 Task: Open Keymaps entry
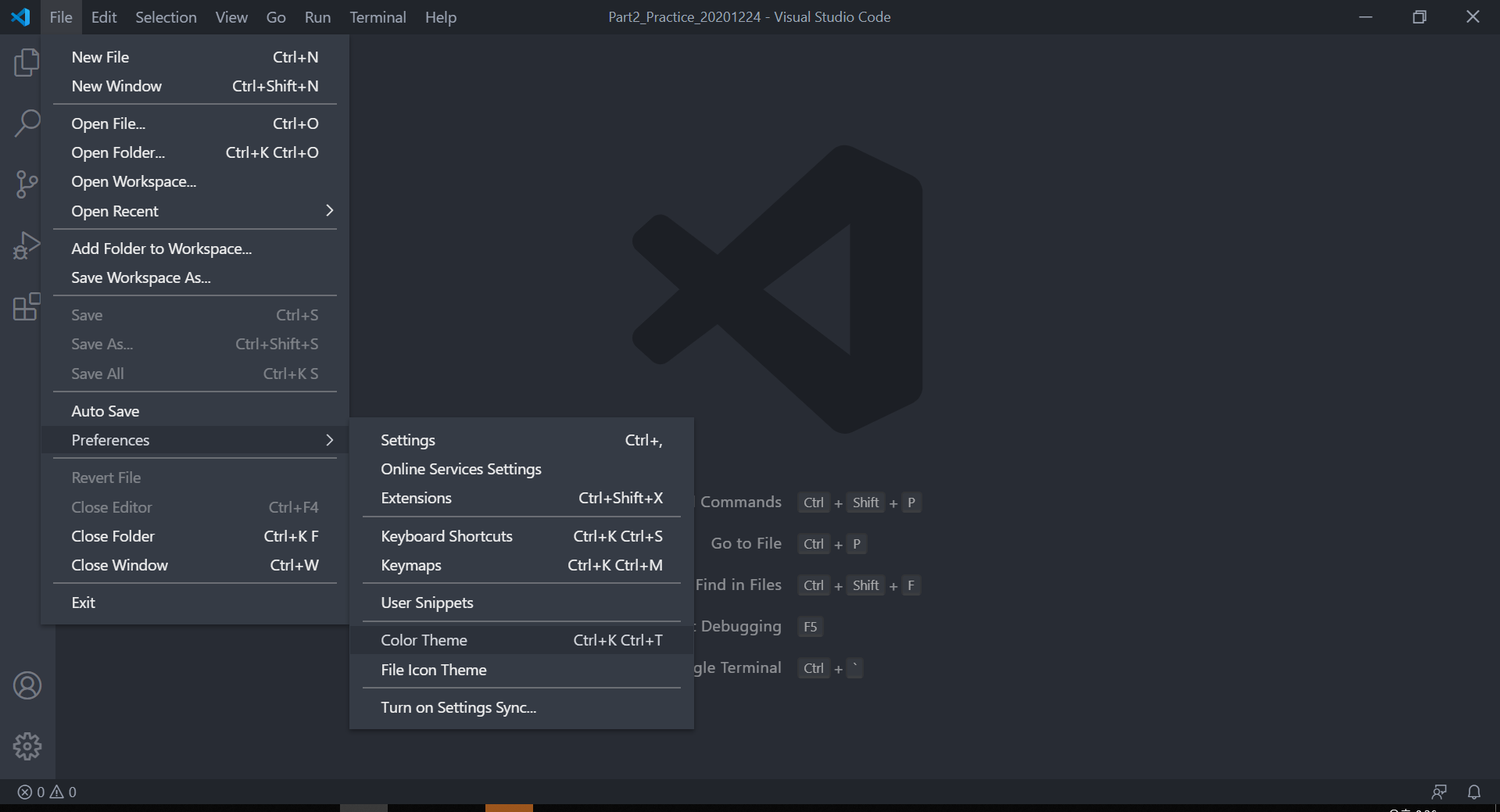pyautogui.click(x=521, y=565)
